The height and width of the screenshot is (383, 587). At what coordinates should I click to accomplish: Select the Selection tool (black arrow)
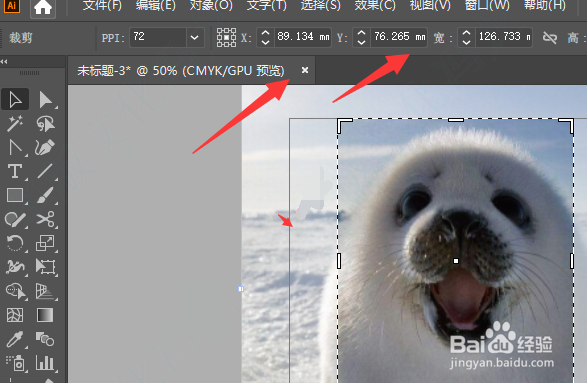(15, 100)
